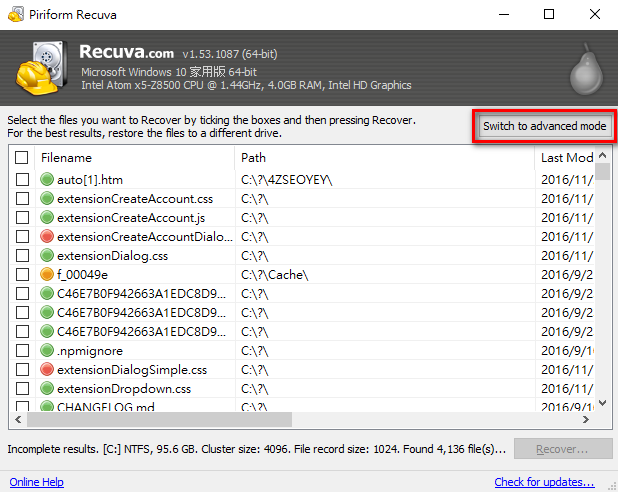The width and height of the screenshot is (618, 492).
Task: Tick the checkbox for extensionCreateAccount.css
Action: click(x=22, y=198)
